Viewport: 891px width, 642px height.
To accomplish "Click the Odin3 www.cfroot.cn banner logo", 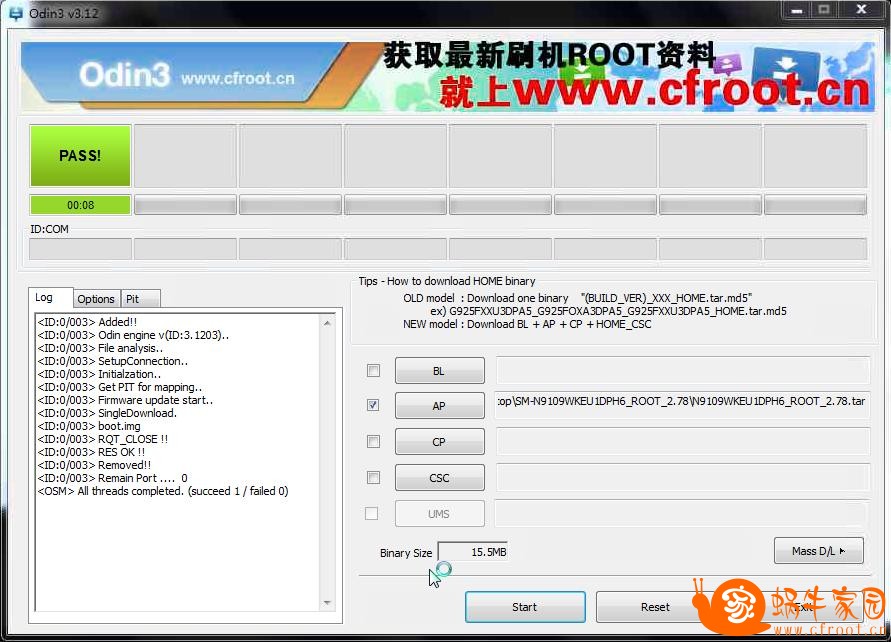I will 186,75.
